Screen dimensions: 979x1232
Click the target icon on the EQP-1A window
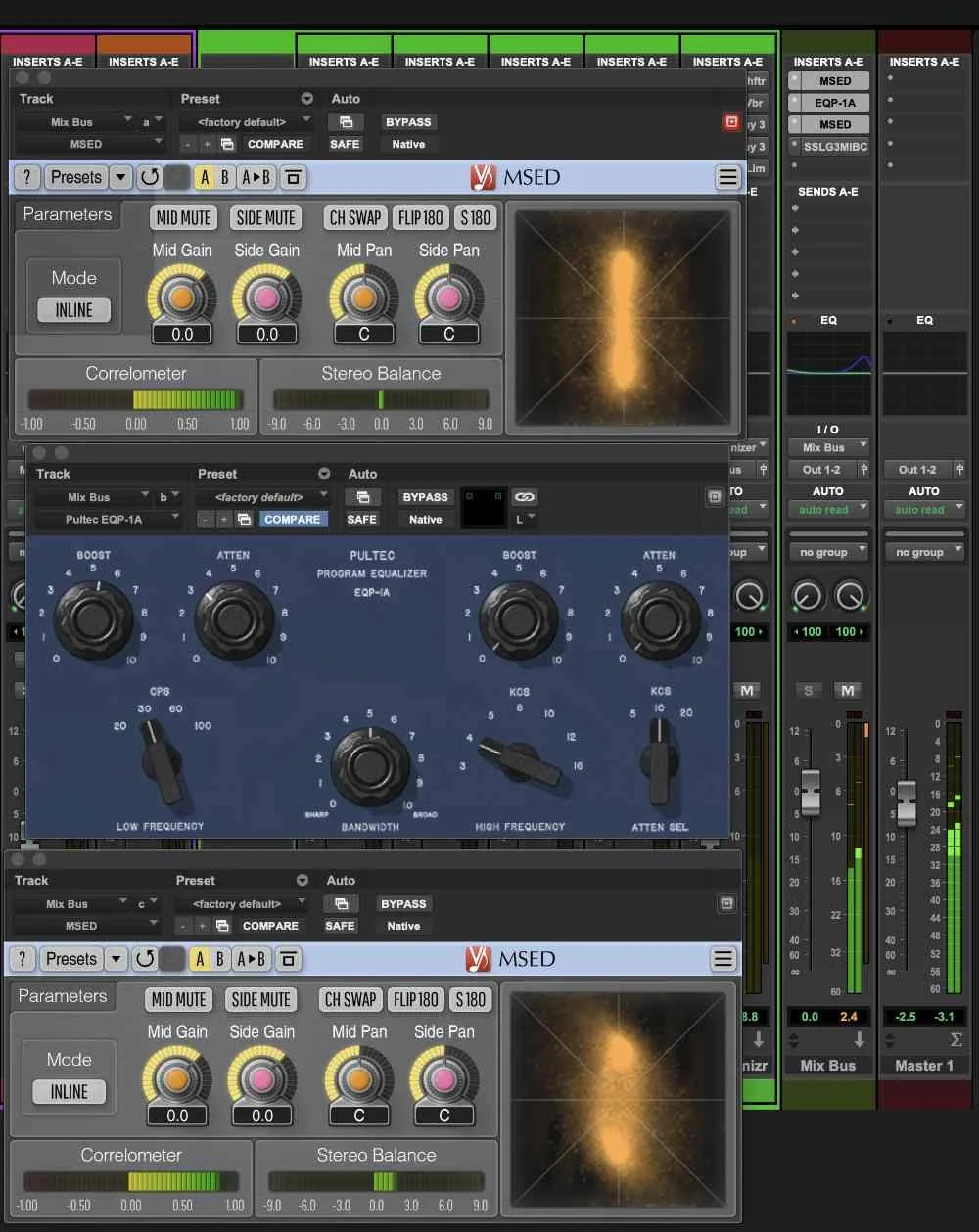[714, 497]
